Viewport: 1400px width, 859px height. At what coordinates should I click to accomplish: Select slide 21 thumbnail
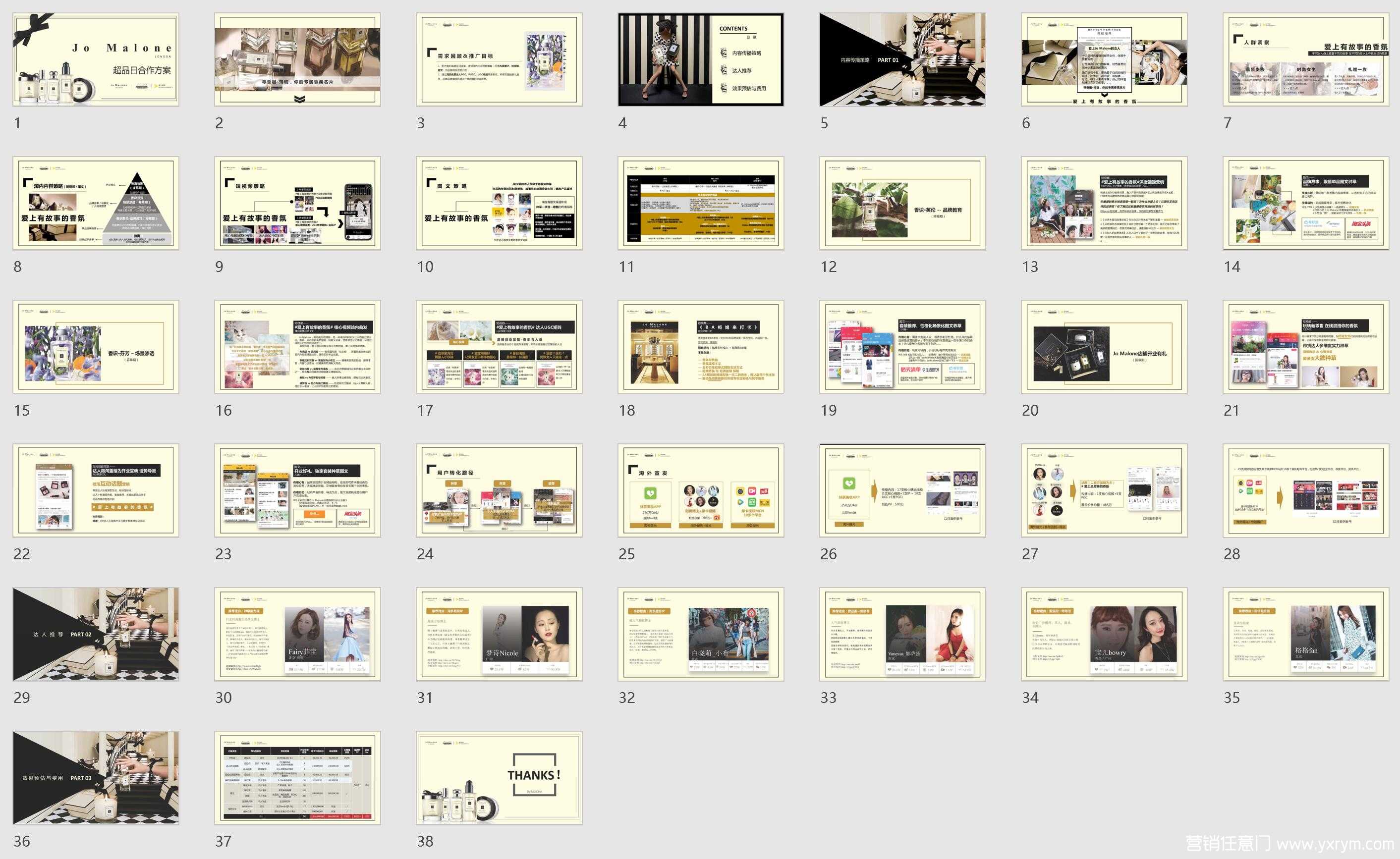(1306, 347)
